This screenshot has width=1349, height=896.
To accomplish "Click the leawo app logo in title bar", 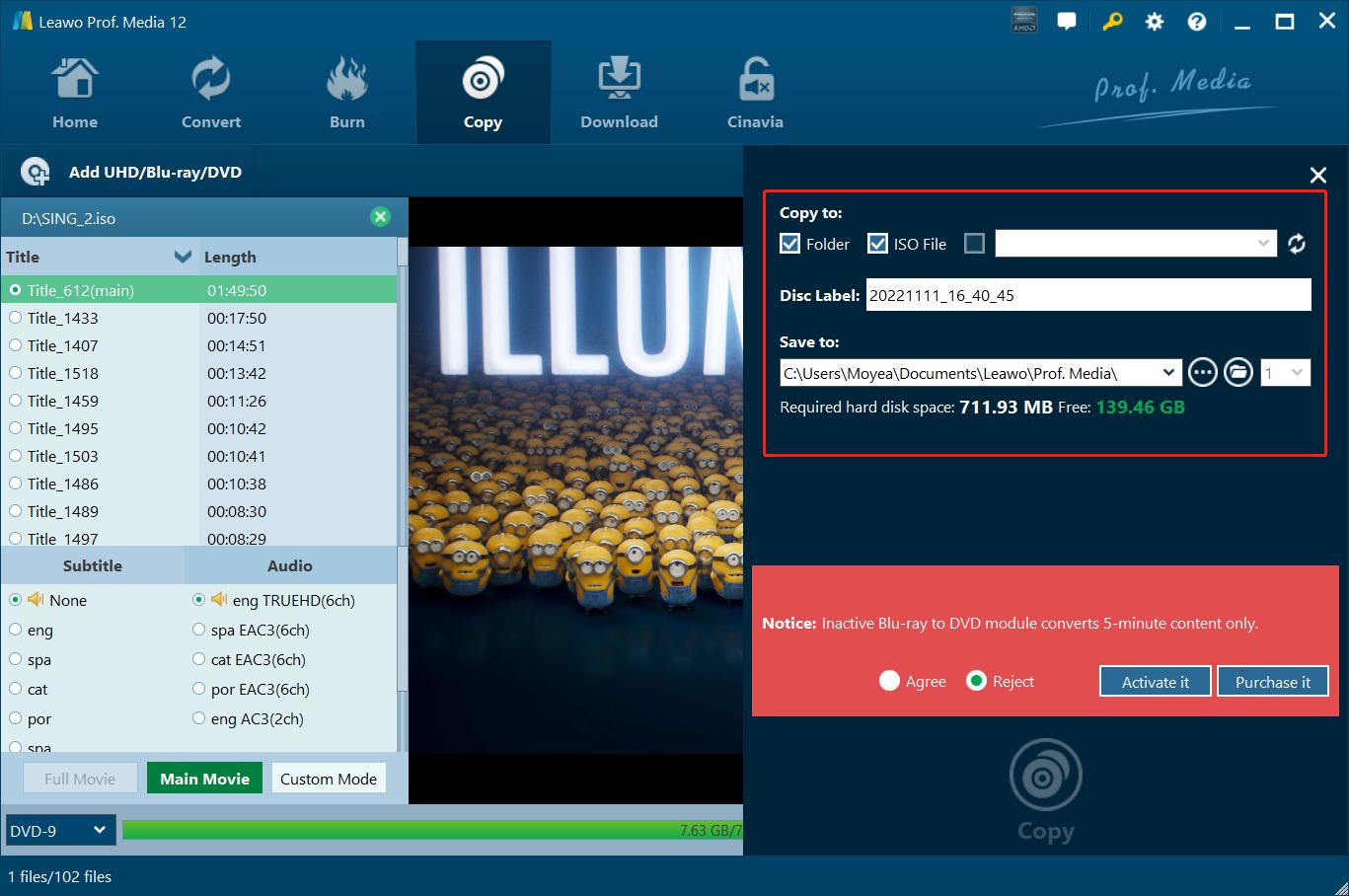I will pos(22,21).
